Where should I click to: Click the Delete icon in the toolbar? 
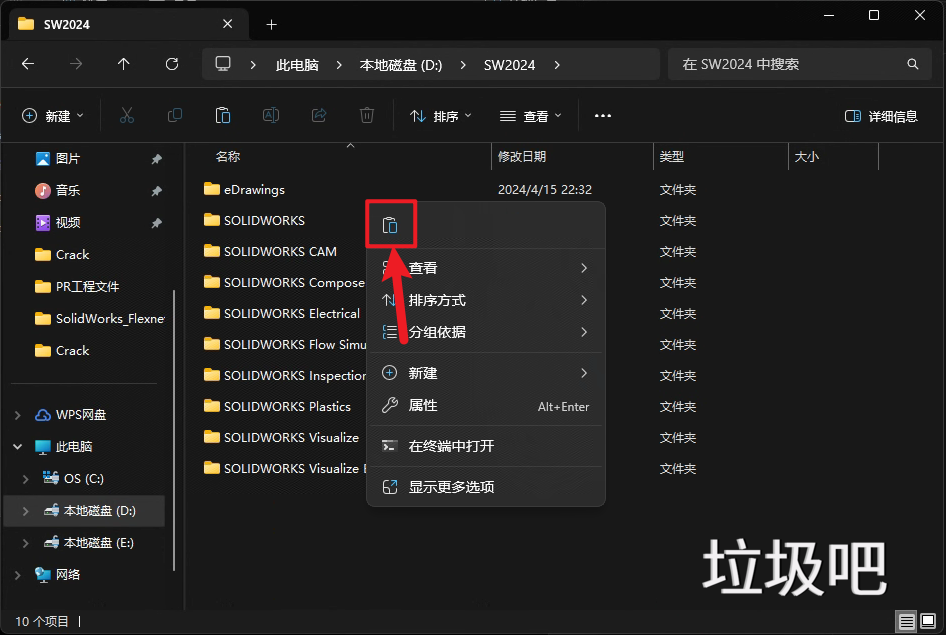click(x=366, y=115)
